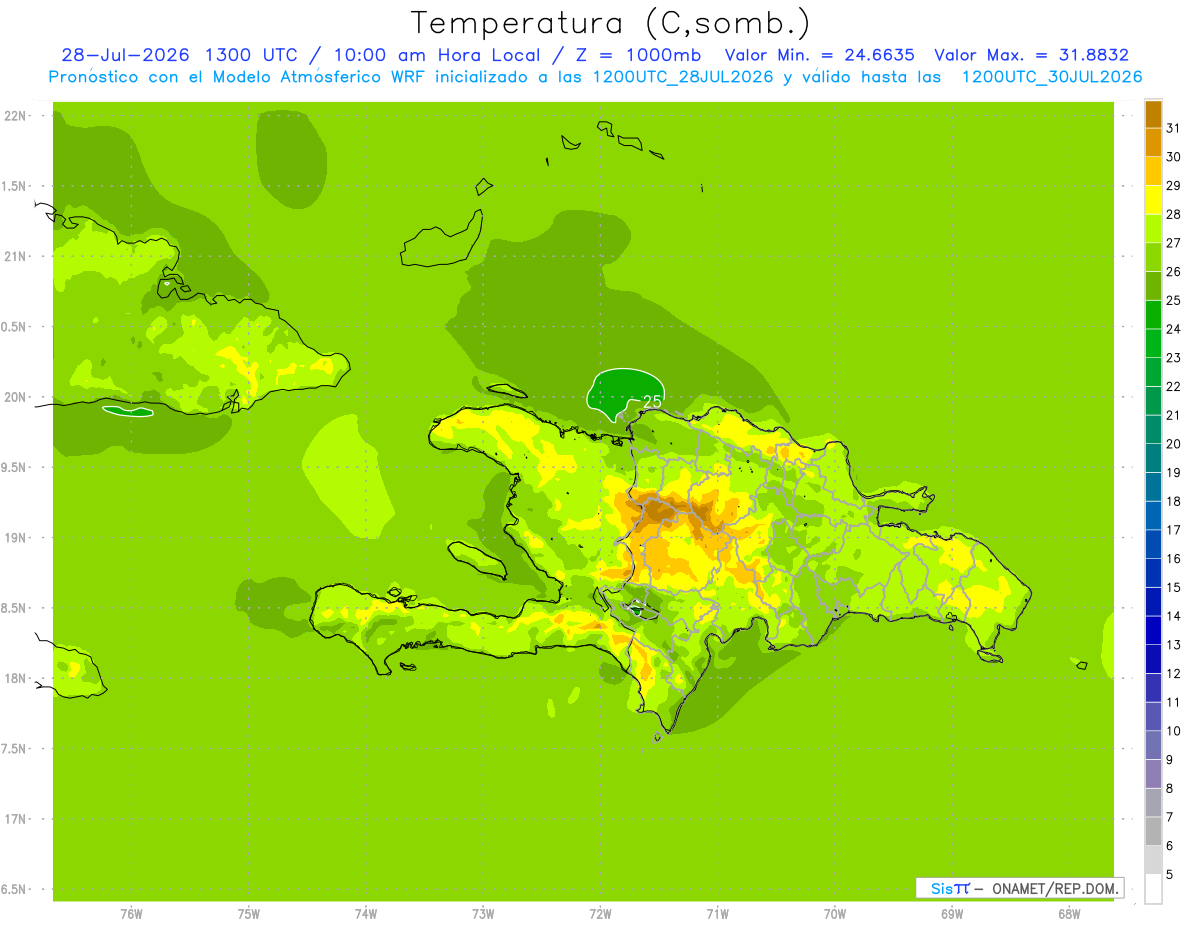Click the "73W" longitude axis label

point(483,914)
